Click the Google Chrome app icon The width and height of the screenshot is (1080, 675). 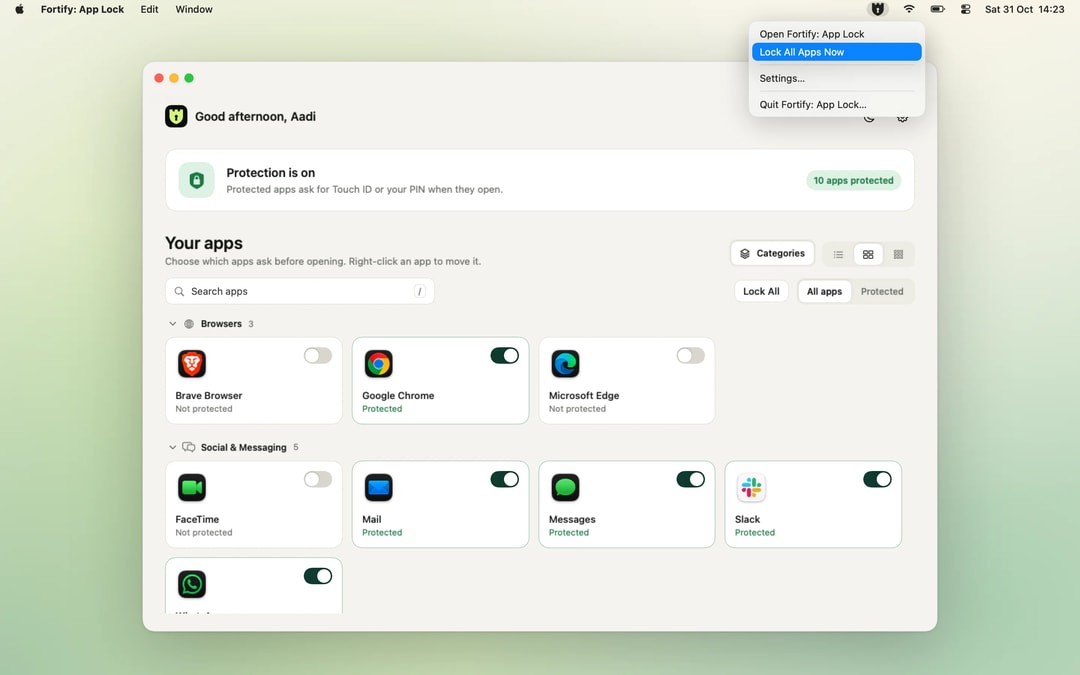pyautogui.click(x=378, y=364)
